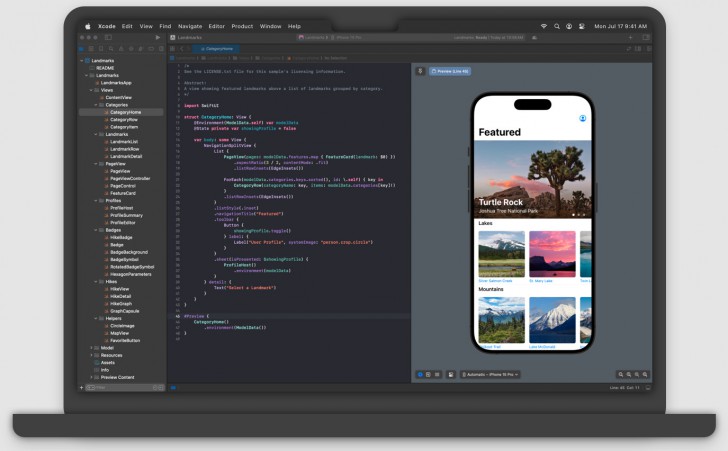Open the Apple menu
Image resolution: width=728 pixels, height=451 pixels.
point(87,26)
